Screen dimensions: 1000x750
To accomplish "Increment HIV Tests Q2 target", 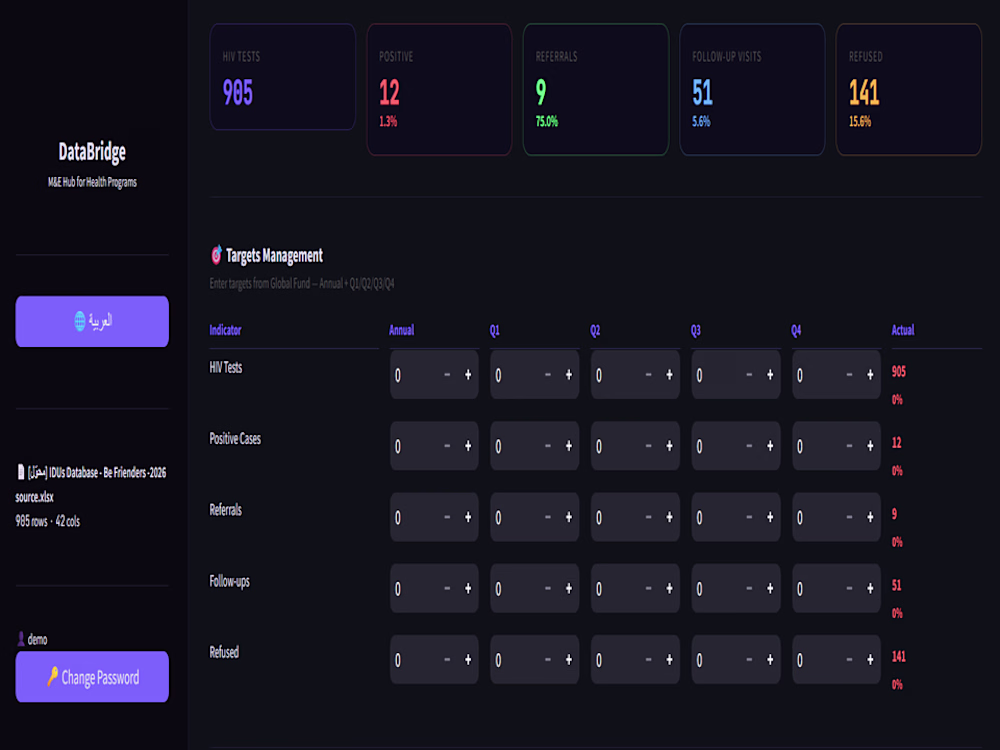I will coord(670,375).
